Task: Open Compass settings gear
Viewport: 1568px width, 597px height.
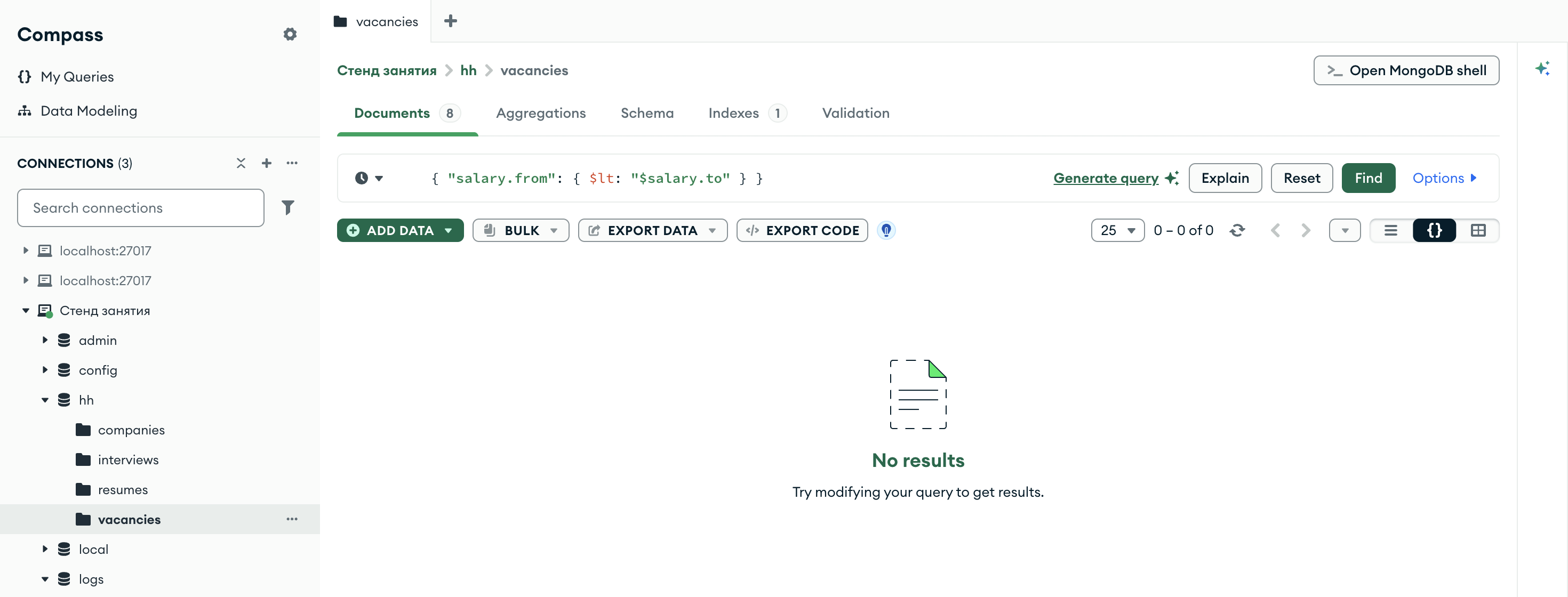Action: 290,34
